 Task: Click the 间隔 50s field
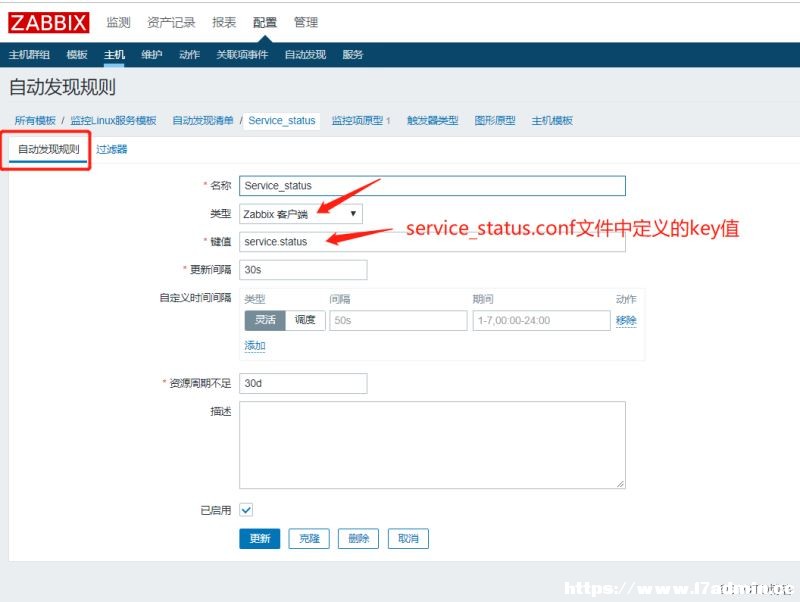pyautogui.click(x=398, y=320)
